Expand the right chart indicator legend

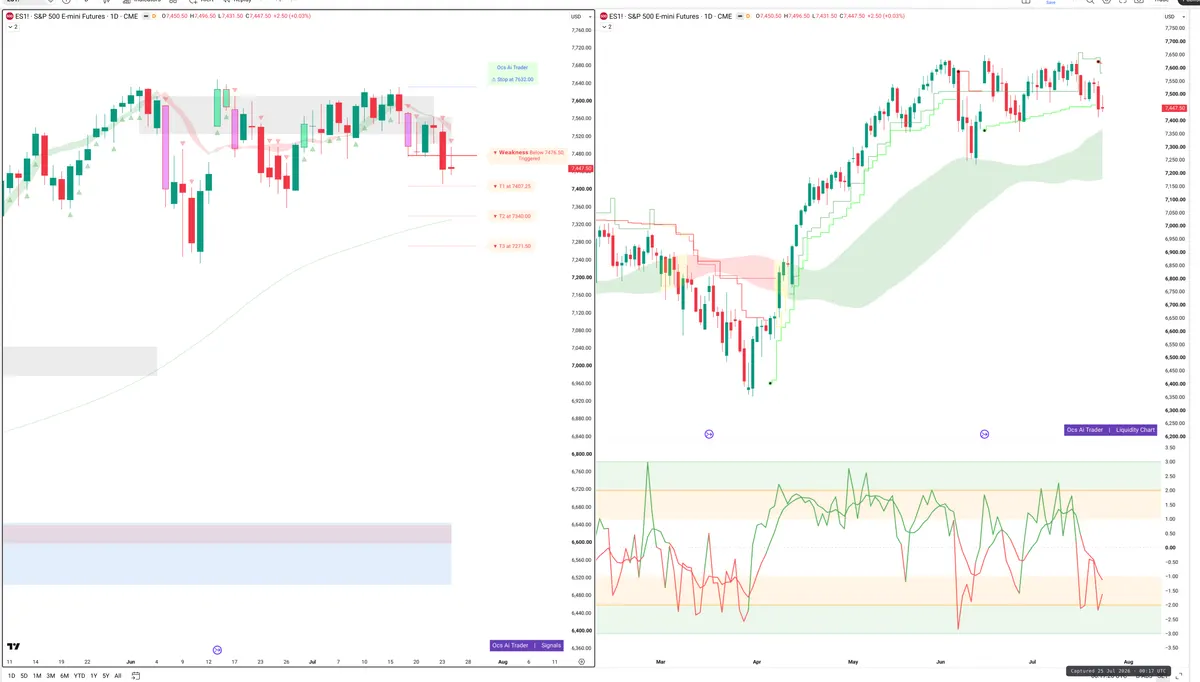(x=607, y=27)
